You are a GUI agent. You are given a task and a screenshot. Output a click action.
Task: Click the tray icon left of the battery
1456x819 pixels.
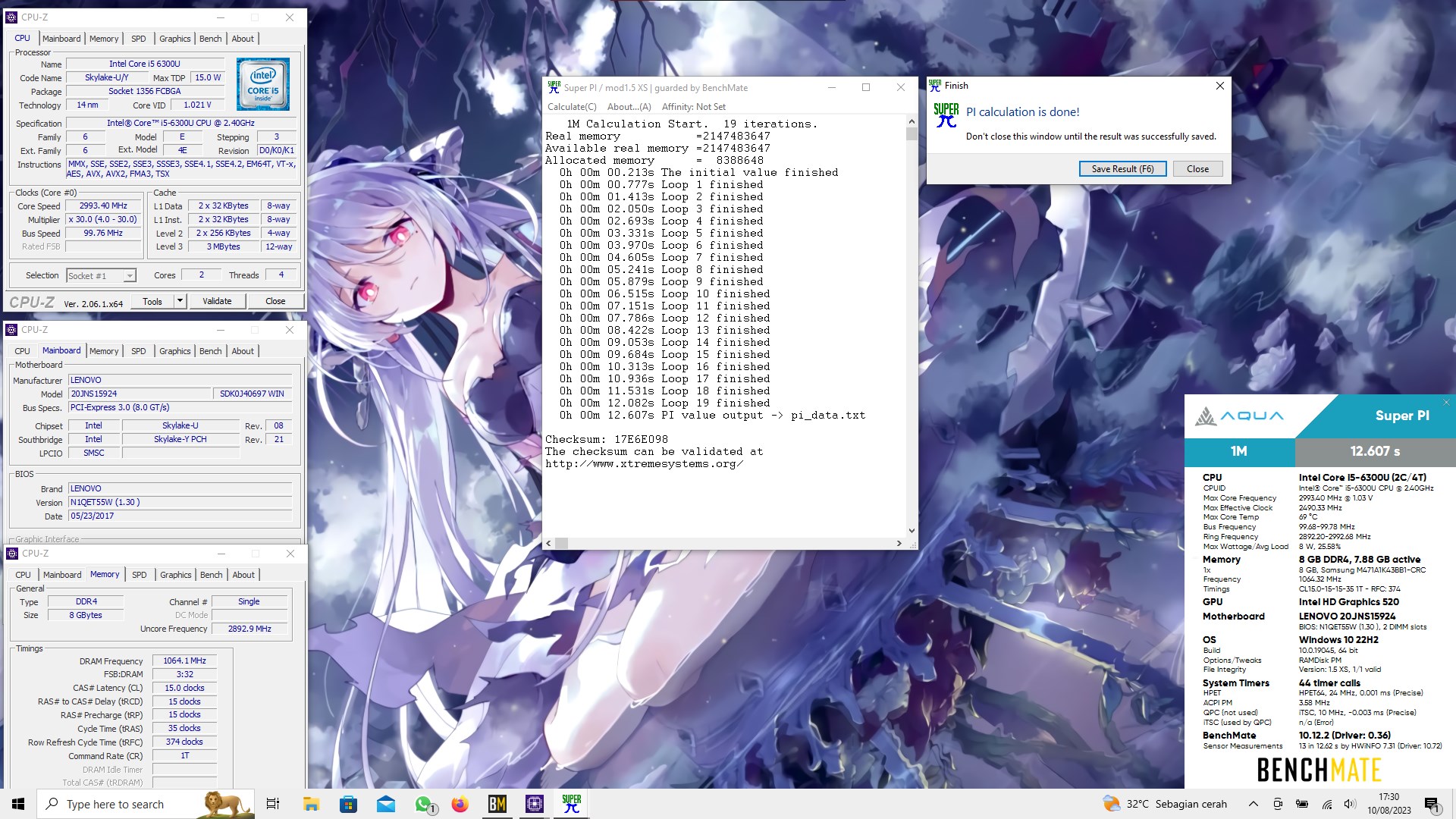pos(1278,804)
